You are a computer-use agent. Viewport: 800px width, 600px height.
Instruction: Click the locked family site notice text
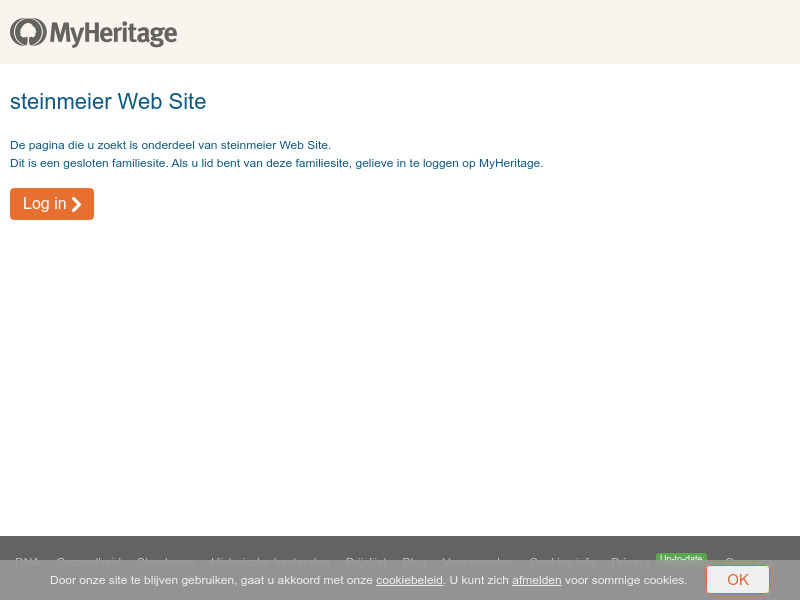(276, 163)
